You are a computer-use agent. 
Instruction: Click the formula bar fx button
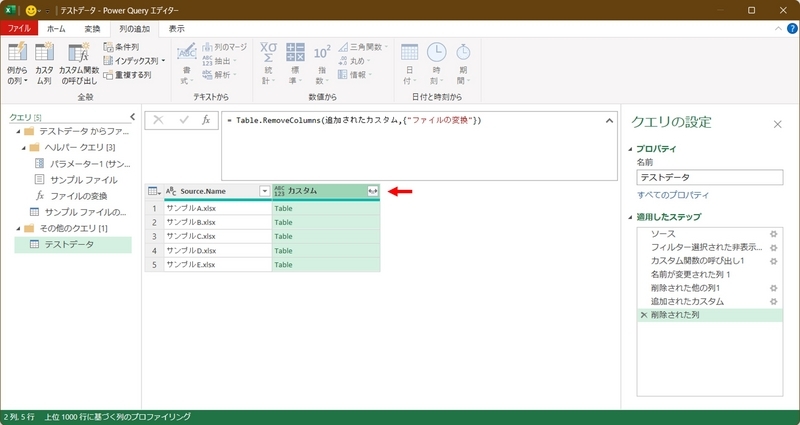[206, 120]
